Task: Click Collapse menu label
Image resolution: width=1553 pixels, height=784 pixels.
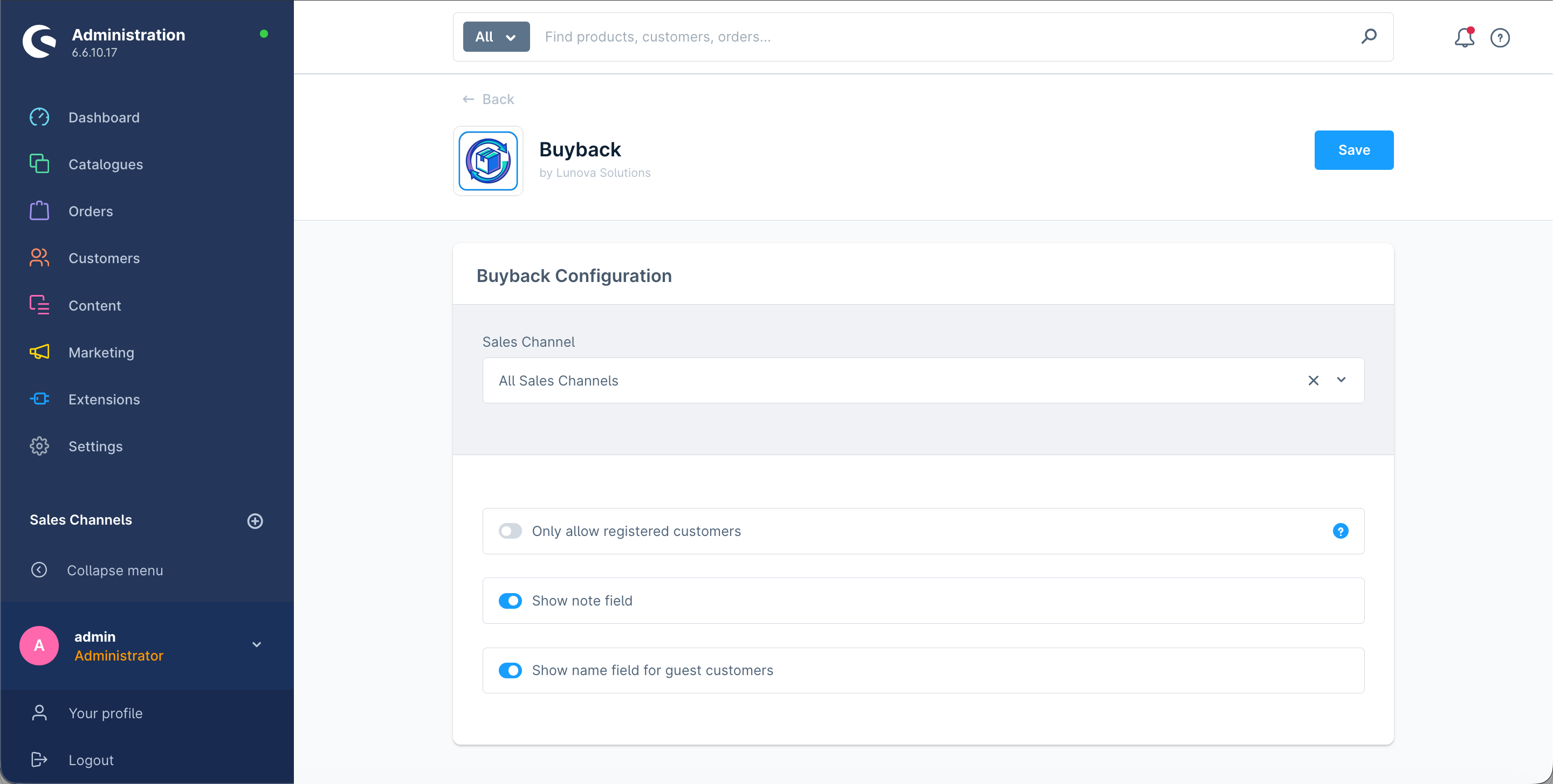Action: tap(115, 570)
